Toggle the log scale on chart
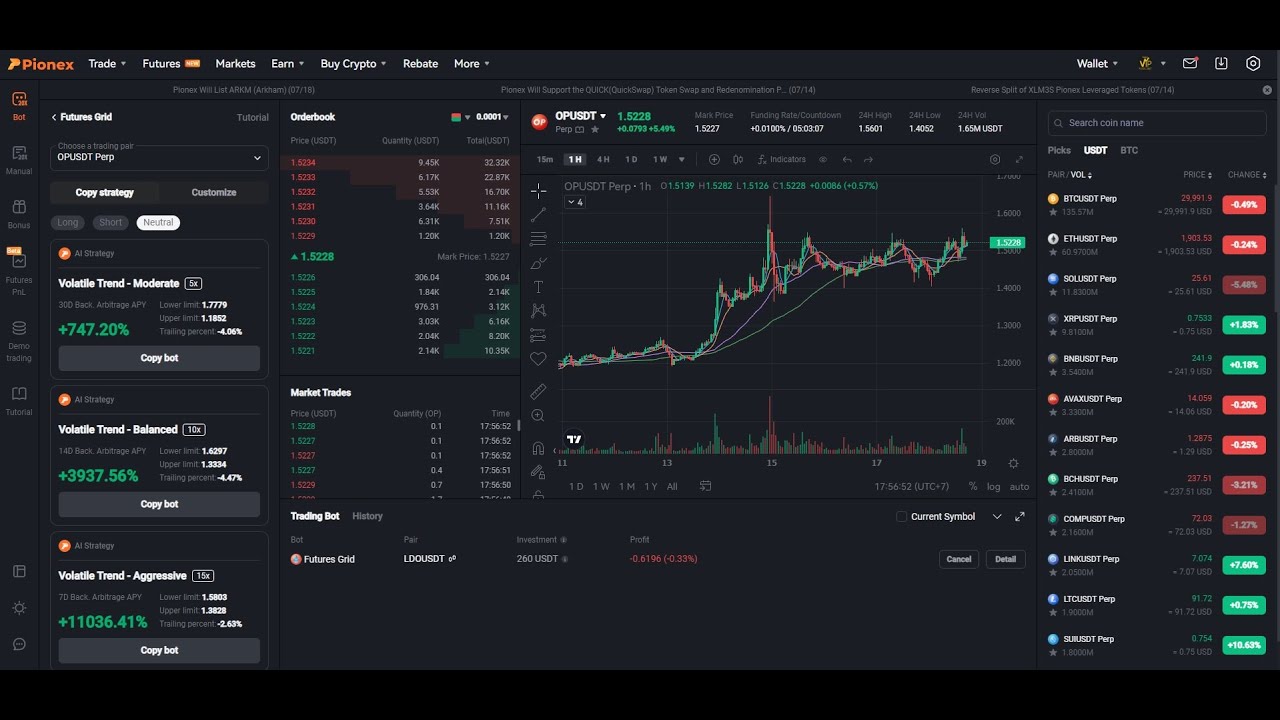Screen dimensions: 1280x720 (993, 486)
